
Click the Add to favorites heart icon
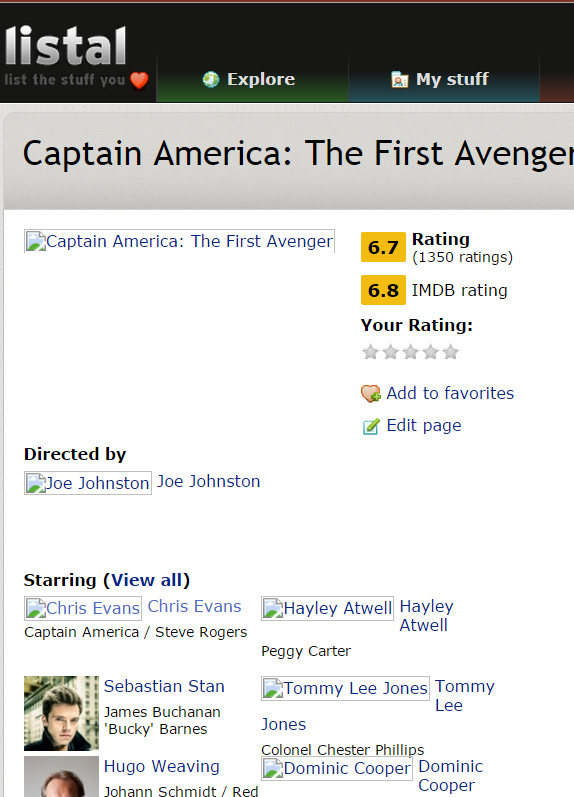click(x=371, y=393)
